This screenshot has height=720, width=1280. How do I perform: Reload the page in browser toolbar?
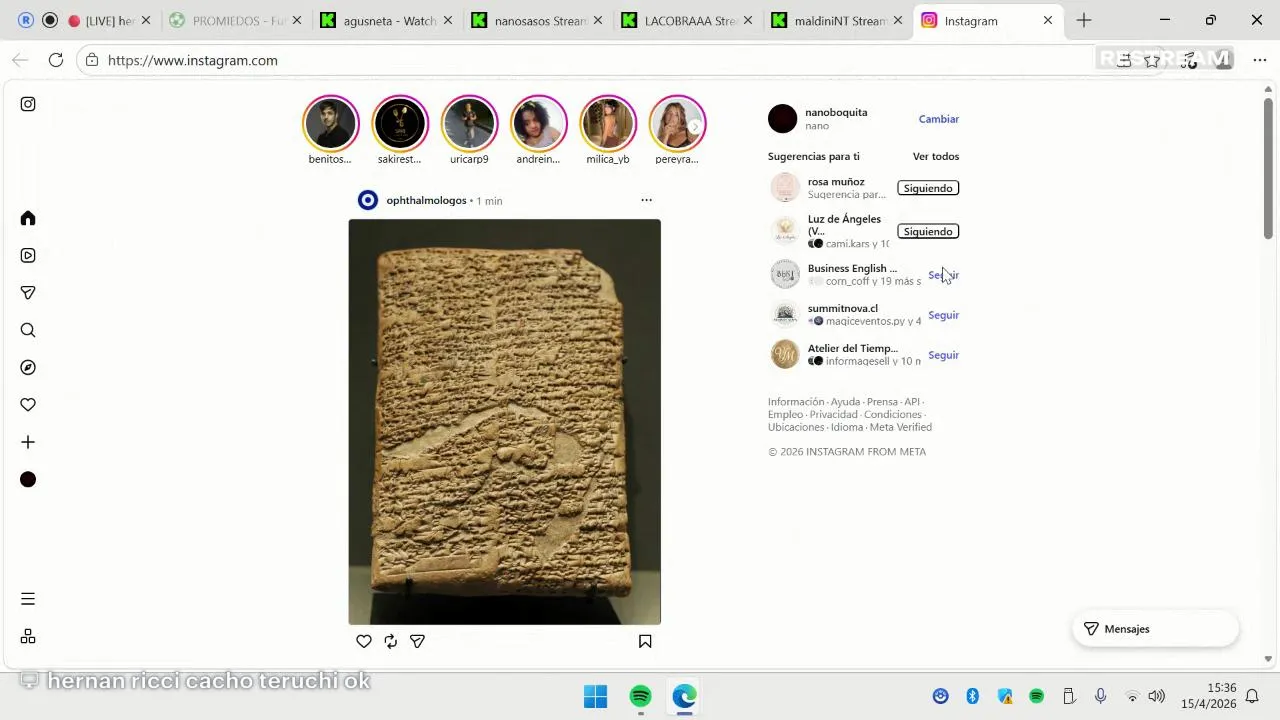56,60
